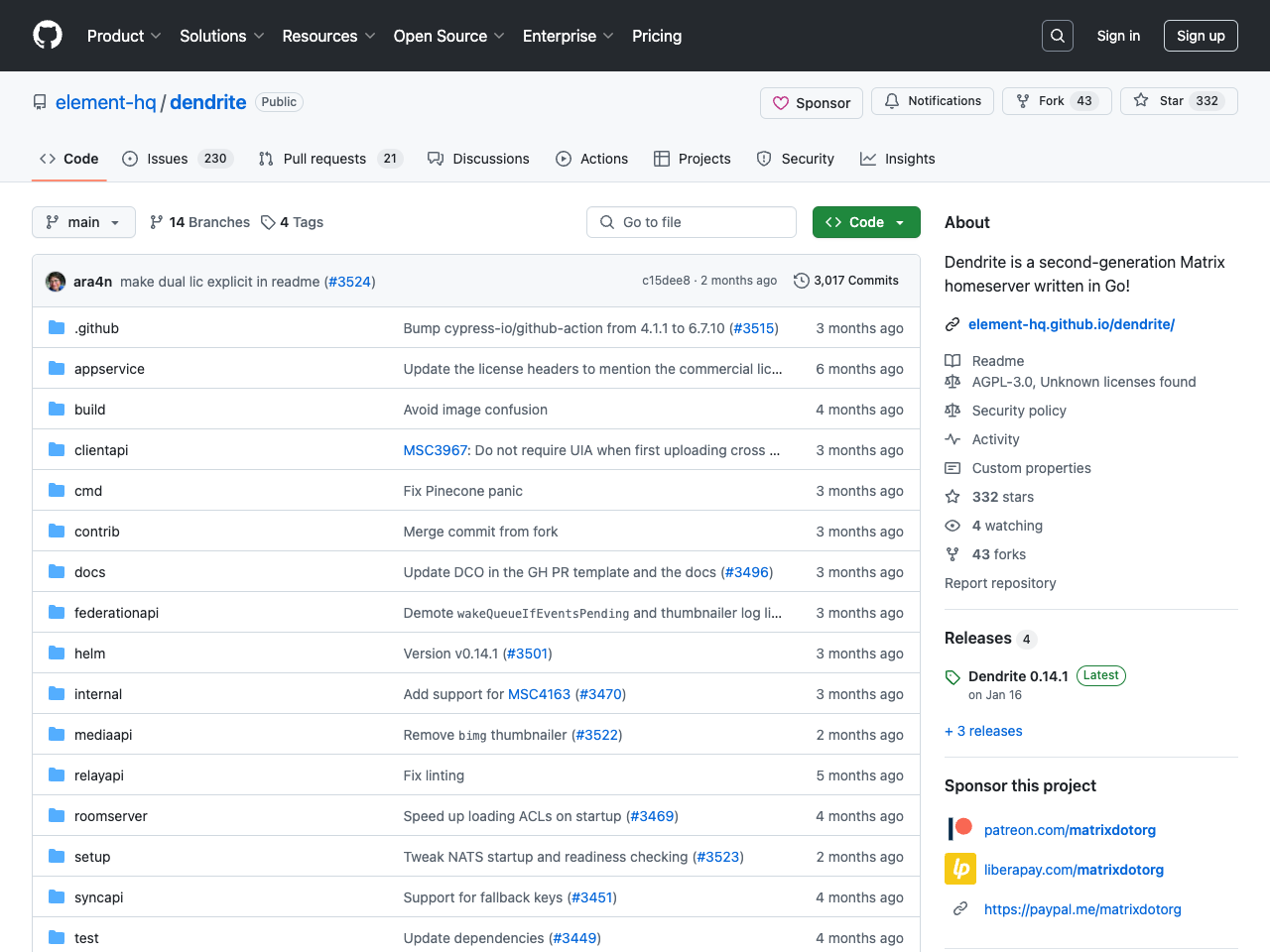Open the Discussions tab

pos(478,159)
